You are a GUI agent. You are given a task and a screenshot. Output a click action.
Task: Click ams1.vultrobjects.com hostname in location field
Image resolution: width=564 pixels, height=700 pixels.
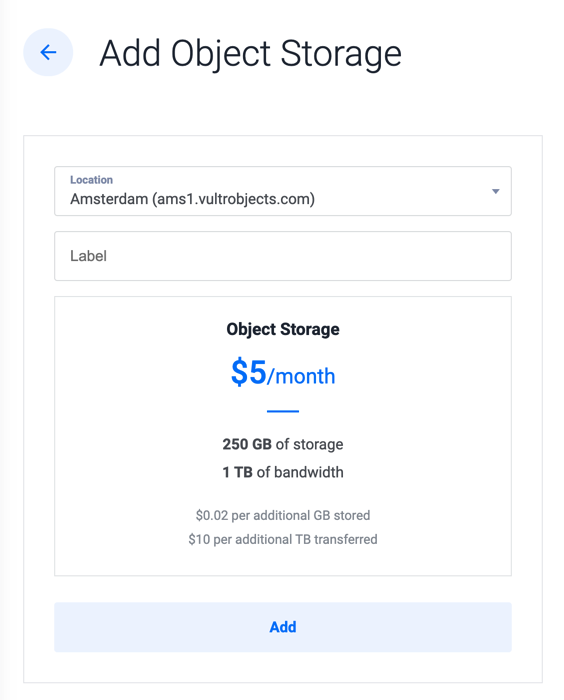234,199
